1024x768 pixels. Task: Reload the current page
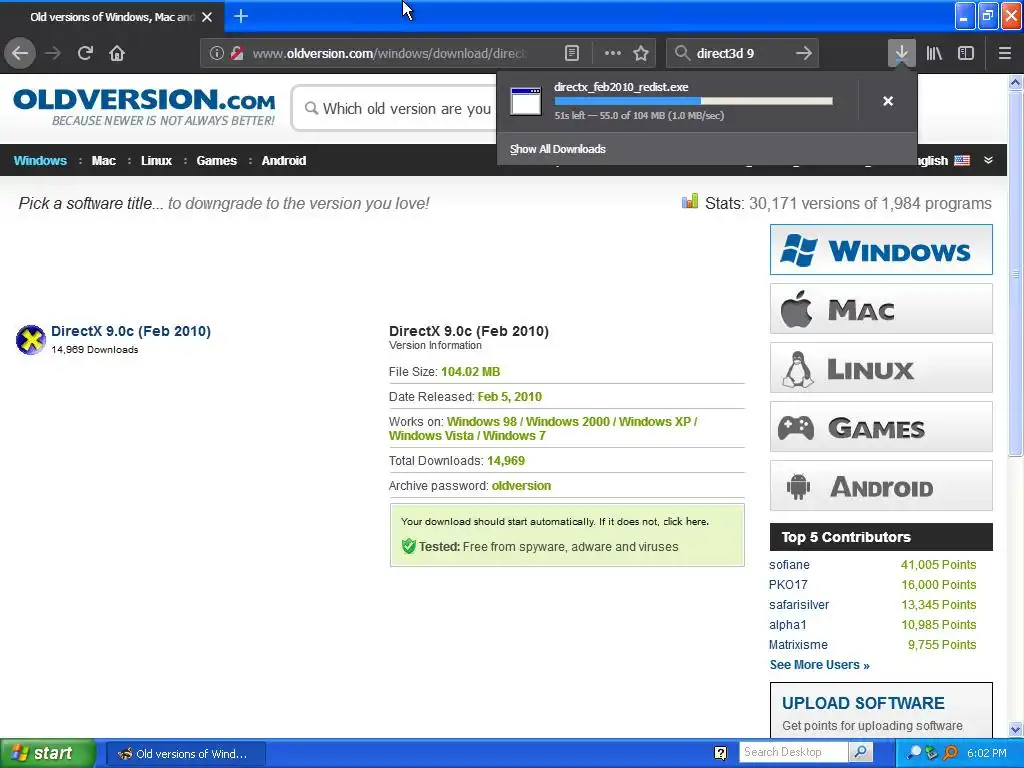pos(85,53)
